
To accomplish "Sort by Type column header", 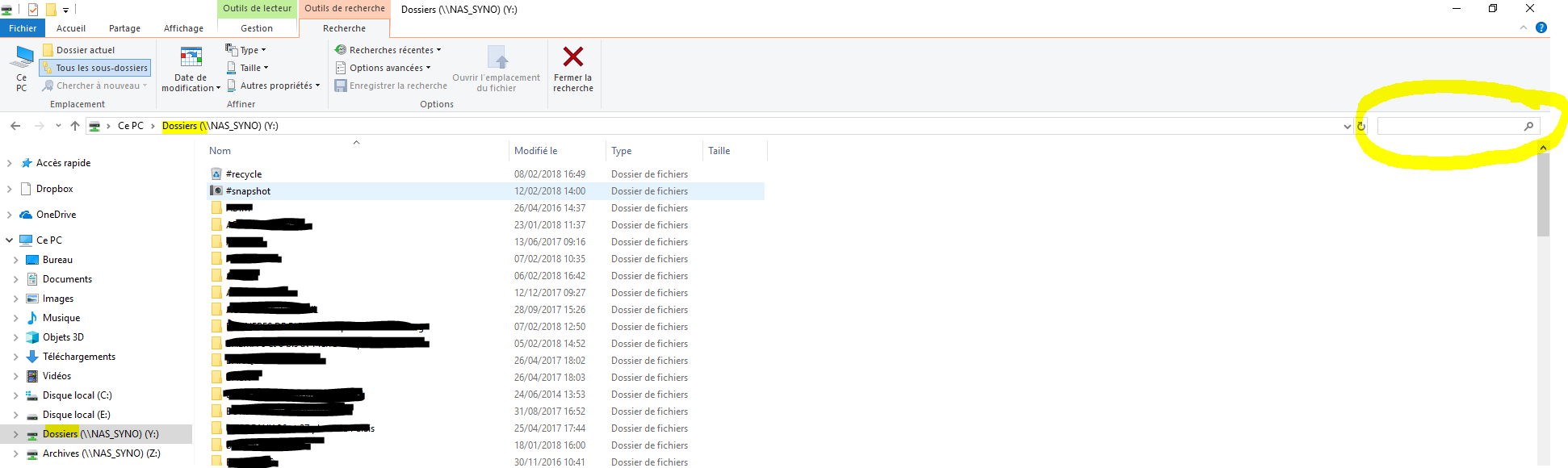I will (621, 151).
